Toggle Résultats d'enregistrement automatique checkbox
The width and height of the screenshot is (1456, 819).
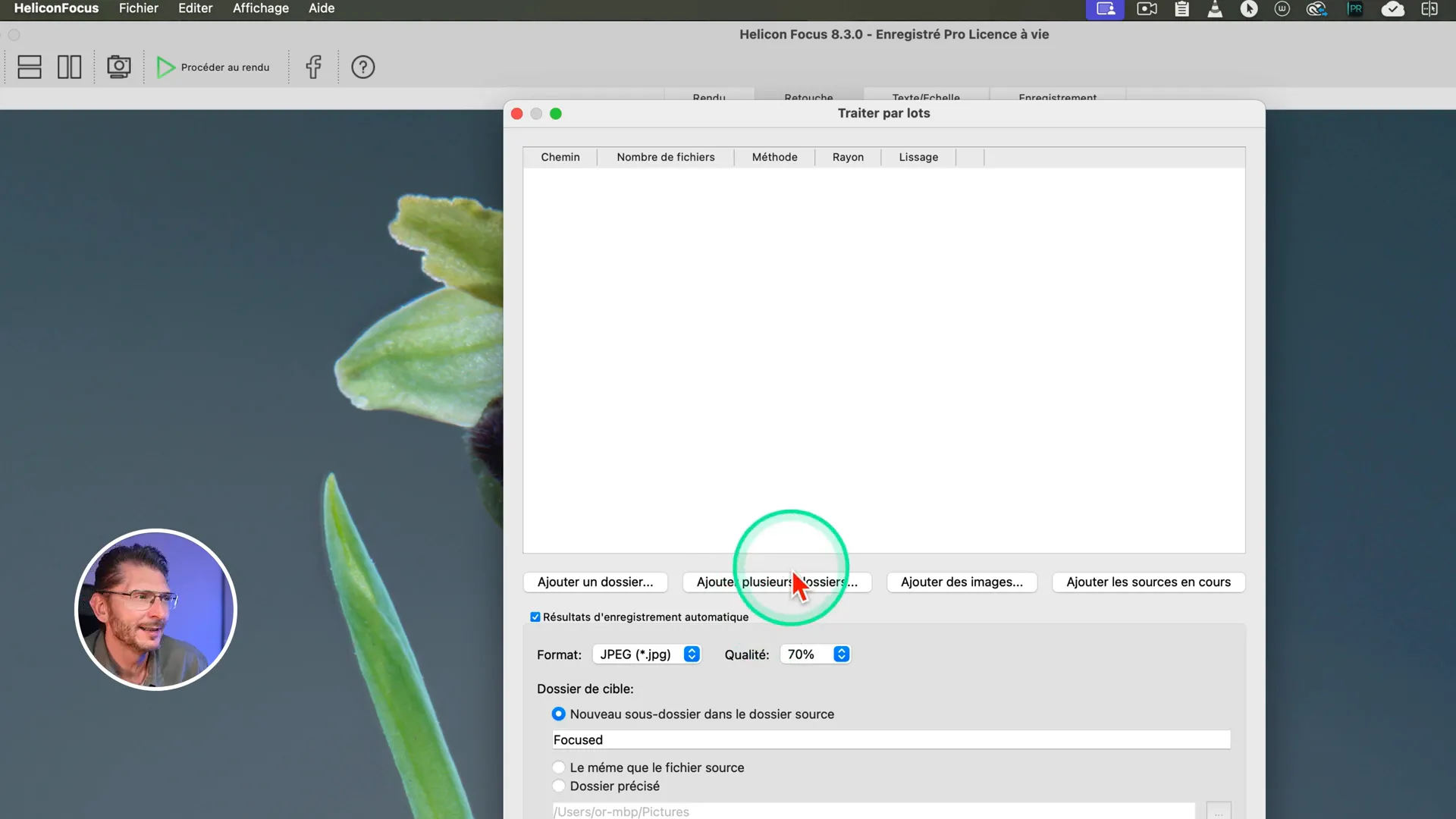(x=535, y=617)
